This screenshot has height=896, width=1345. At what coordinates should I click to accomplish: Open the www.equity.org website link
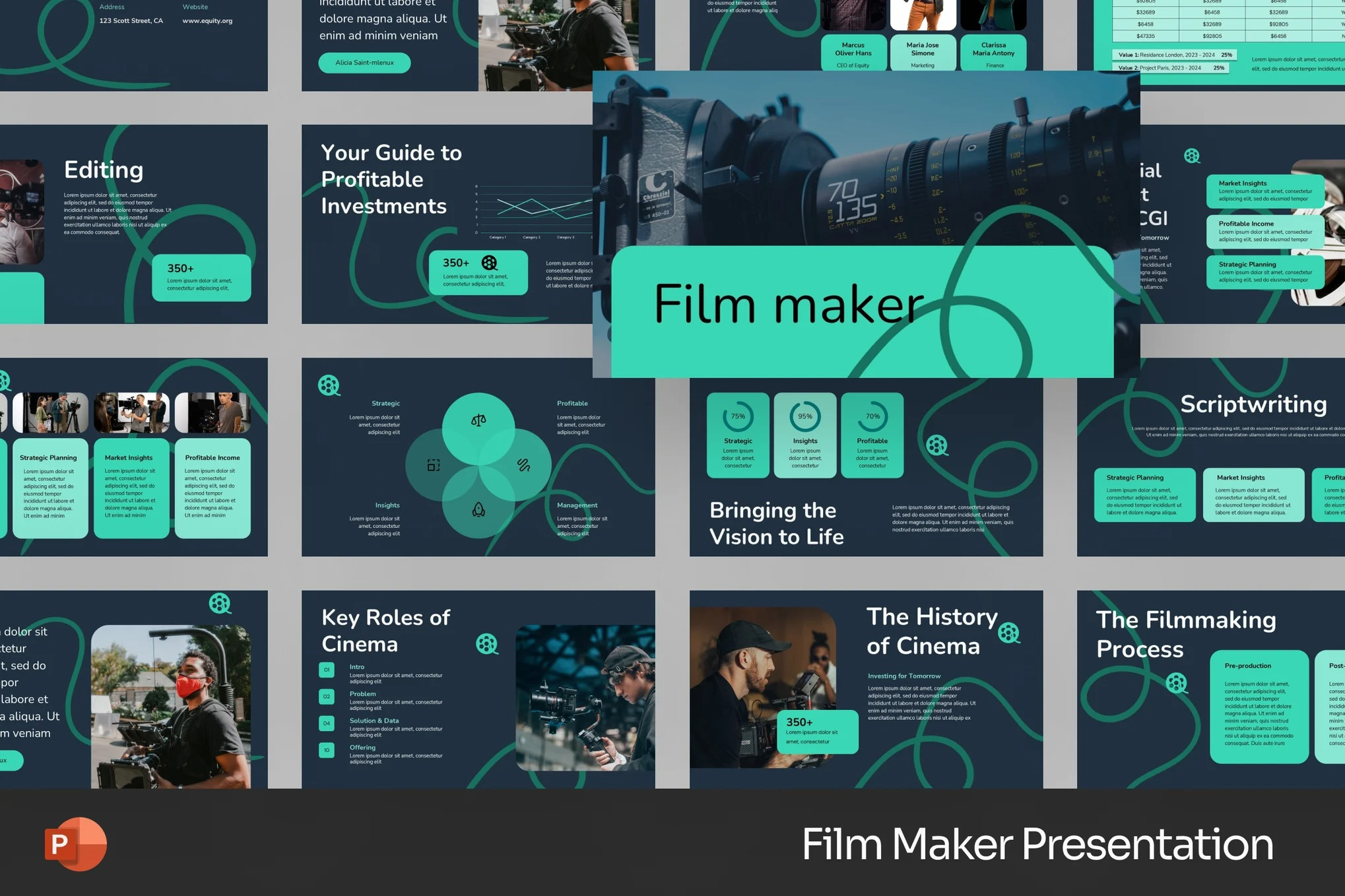[x=207, y=20]
